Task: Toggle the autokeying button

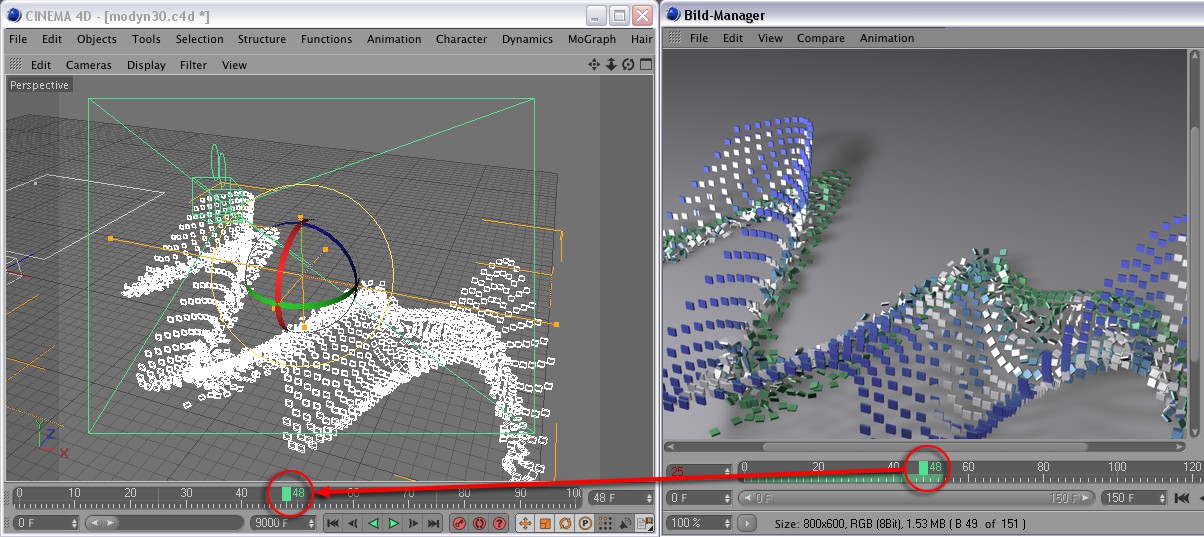Action: point(480,523)
